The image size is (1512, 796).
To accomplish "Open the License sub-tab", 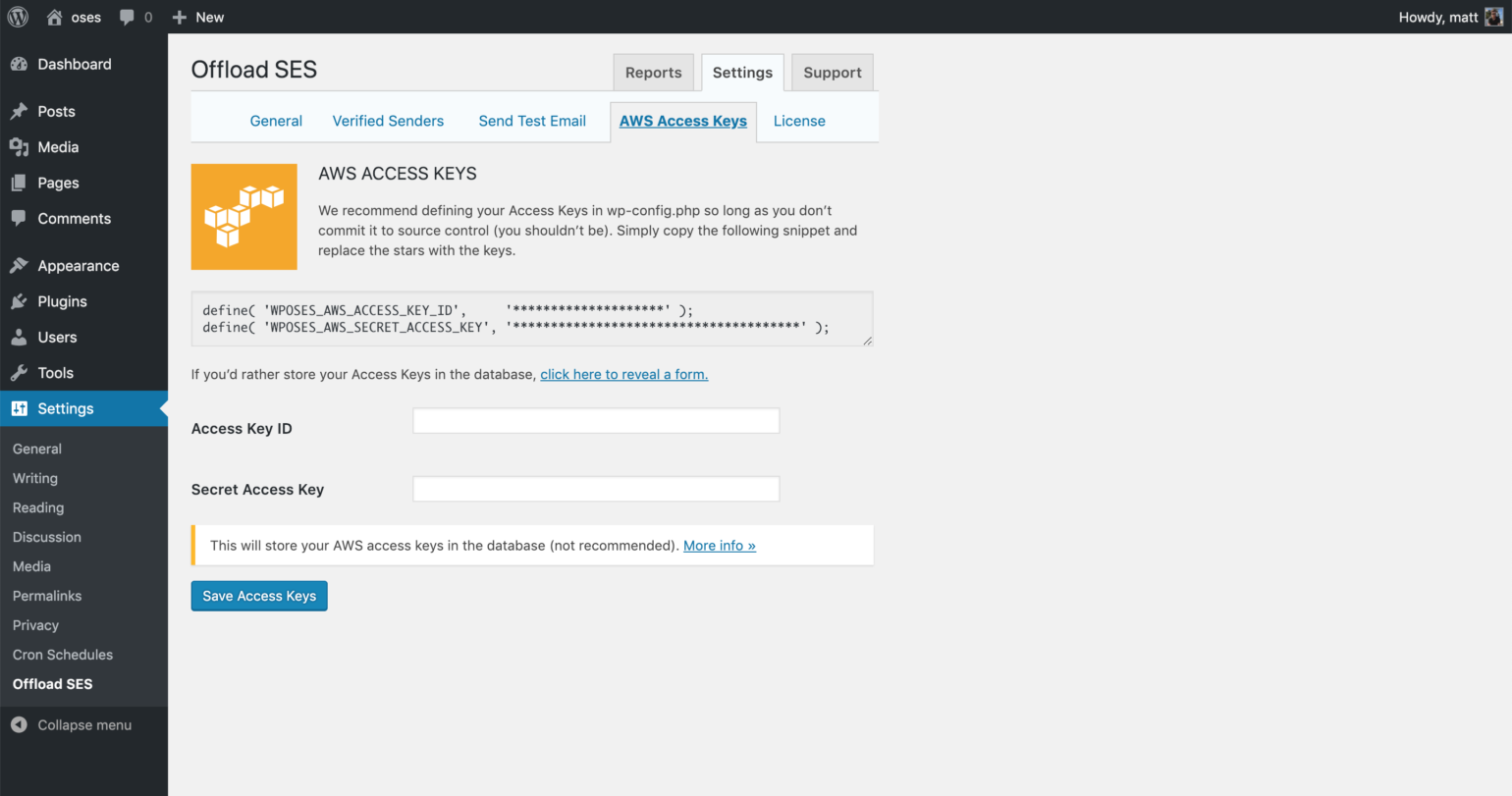I will [x=799, y=121].
